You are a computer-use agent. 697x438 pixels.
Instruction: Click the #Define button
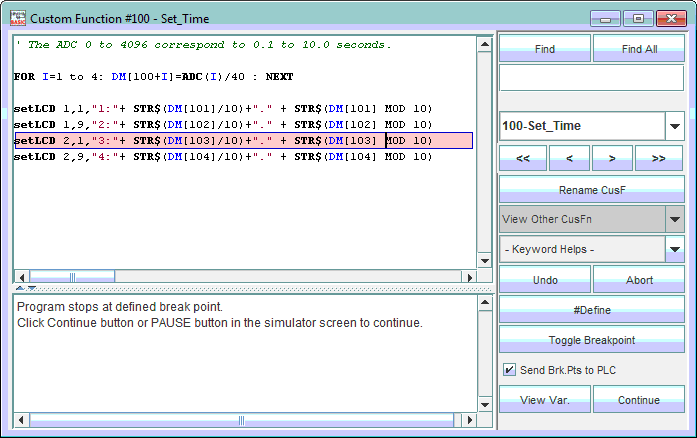pyautogui.click(x=592, y=309)
